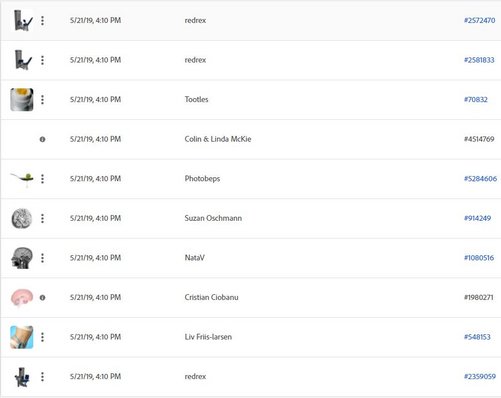
Task: Select the spoon with olive thumbnail
Action: 22,179
